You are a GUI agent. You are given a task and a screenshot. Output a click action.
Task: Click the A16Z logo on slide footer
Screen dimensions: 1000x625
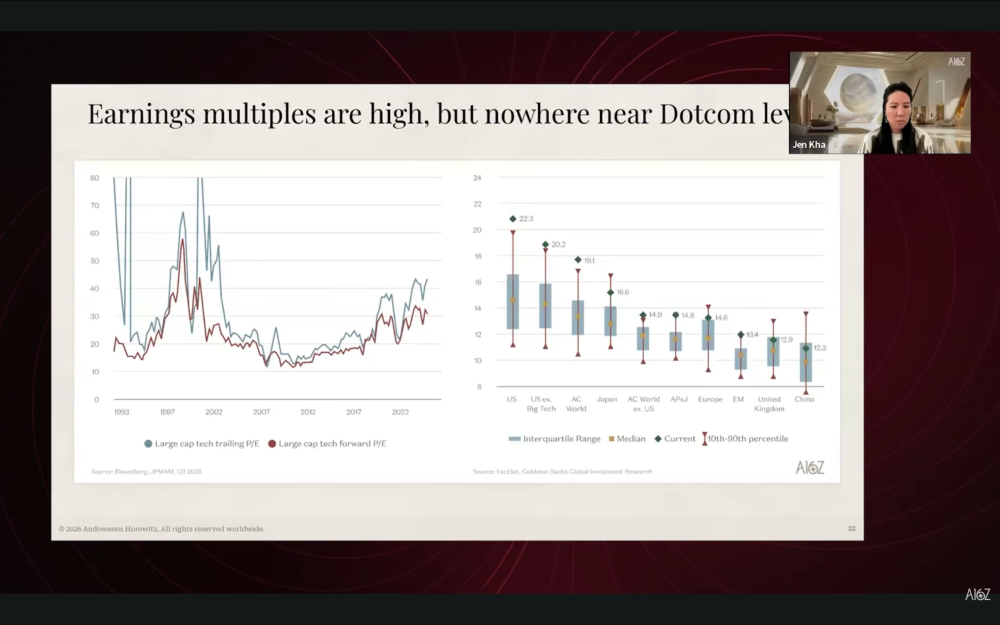tap(810, 468)
